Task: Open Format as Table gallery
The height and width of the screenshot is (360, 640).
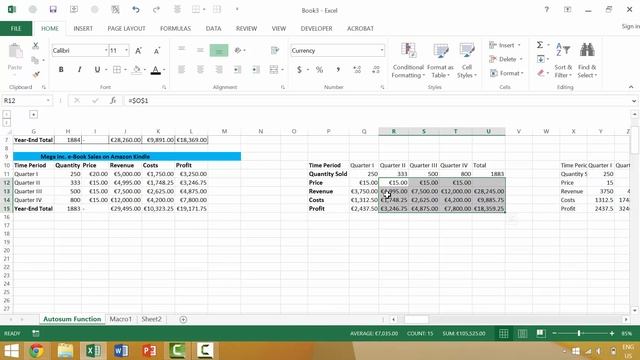Action: pyautogui.click(x=440, y=60)
